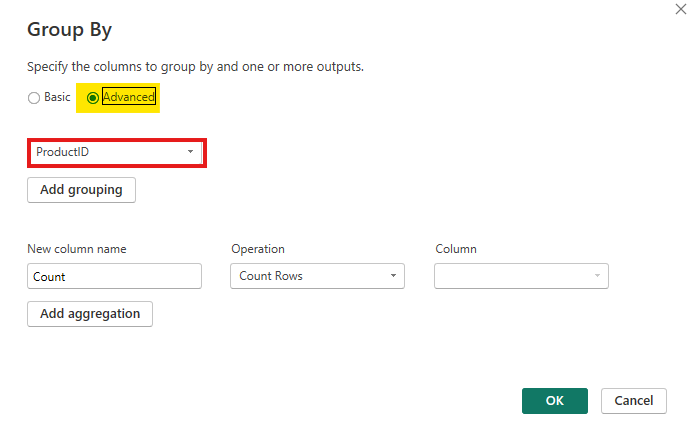Select the Advanced radio option

93,98
